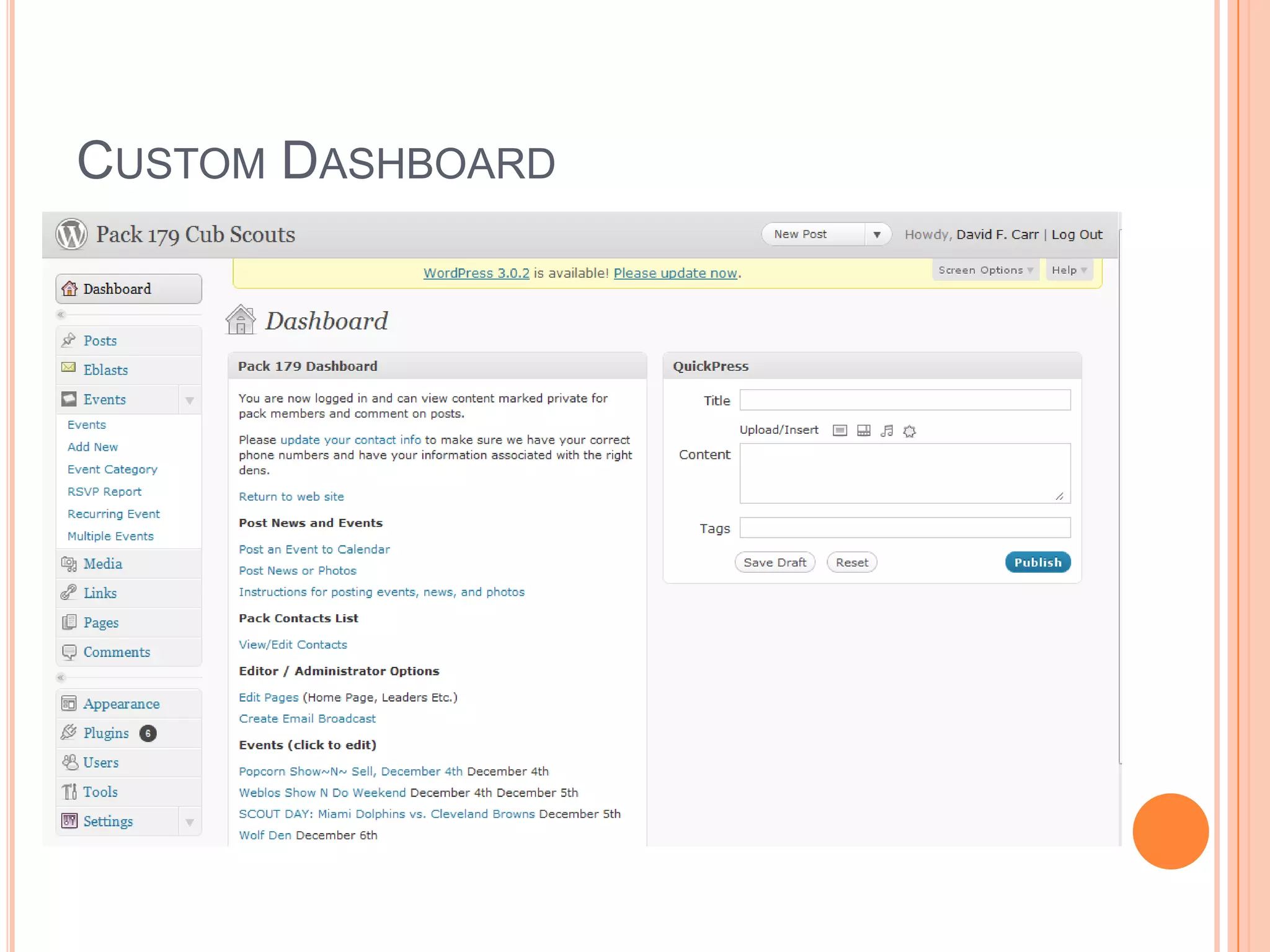Click the Add an Image icon
Viewport: 1270px width, 952px height.
click(x=840, y=431)
